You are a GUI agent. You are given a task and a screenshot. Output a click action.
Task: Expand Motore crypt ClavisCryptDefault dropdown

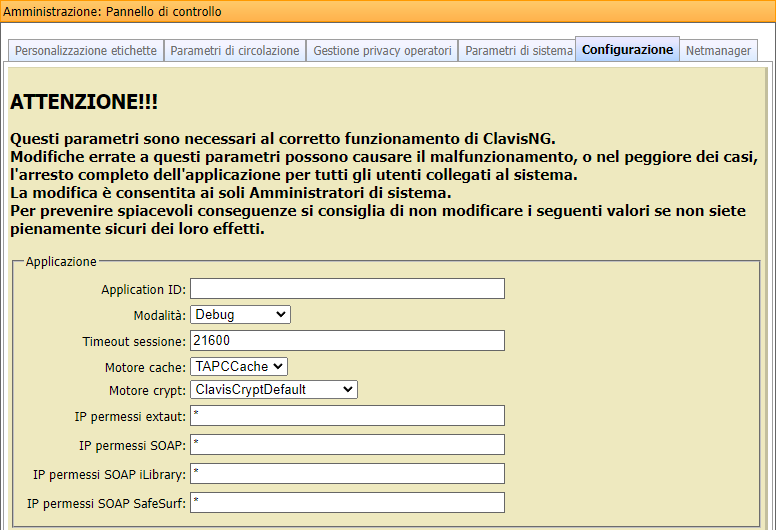pyautogui.click(x=274, y=389)
